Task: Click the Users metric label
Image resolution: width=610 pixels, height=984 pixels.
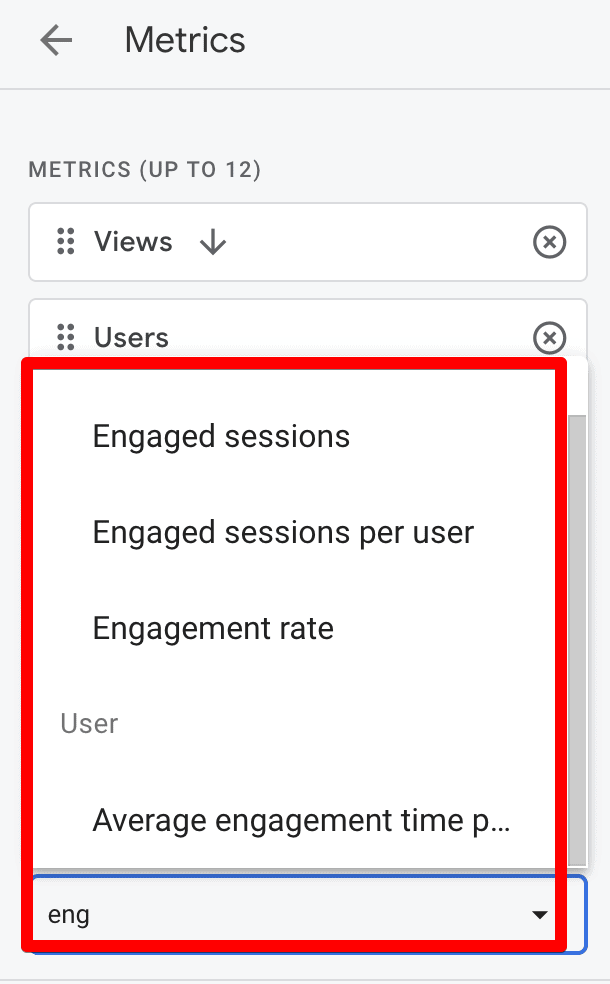Action: pos(132,338)
